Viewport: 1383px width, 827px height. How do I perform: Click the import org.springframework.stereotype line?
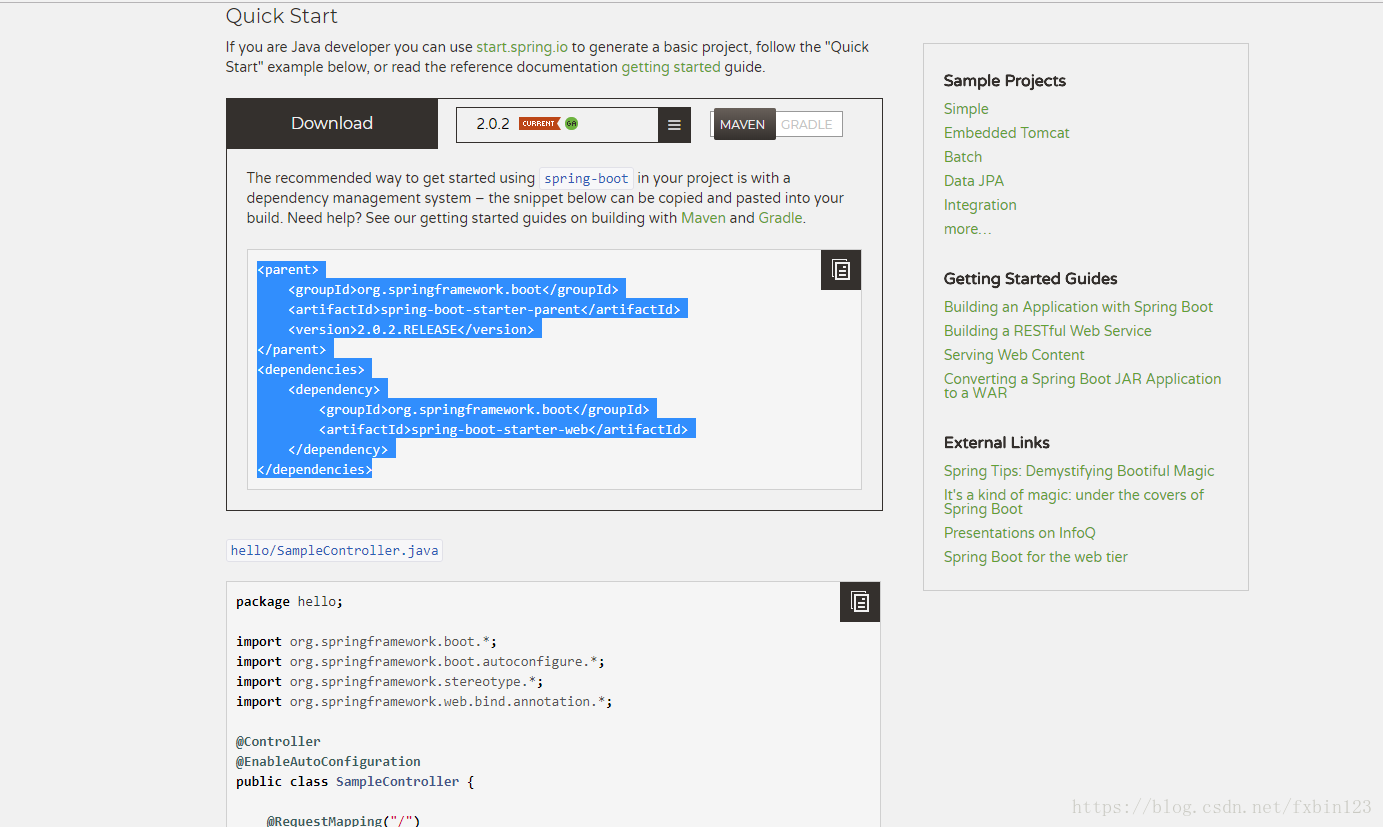click(x=390, y=682)
